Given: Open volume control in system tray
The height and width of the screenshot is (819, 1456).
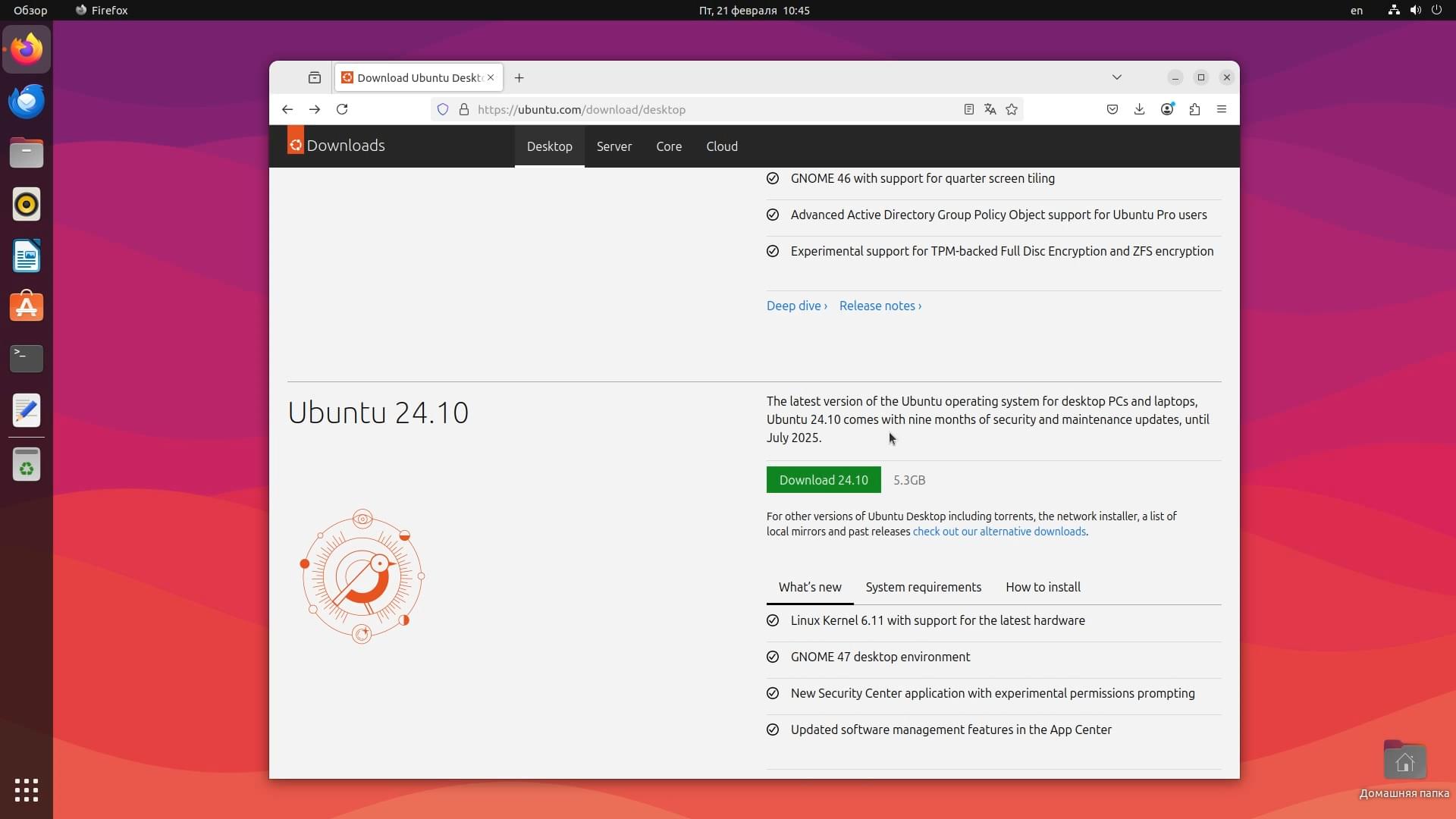Looking at the screenshot, I should point(1415,10).
